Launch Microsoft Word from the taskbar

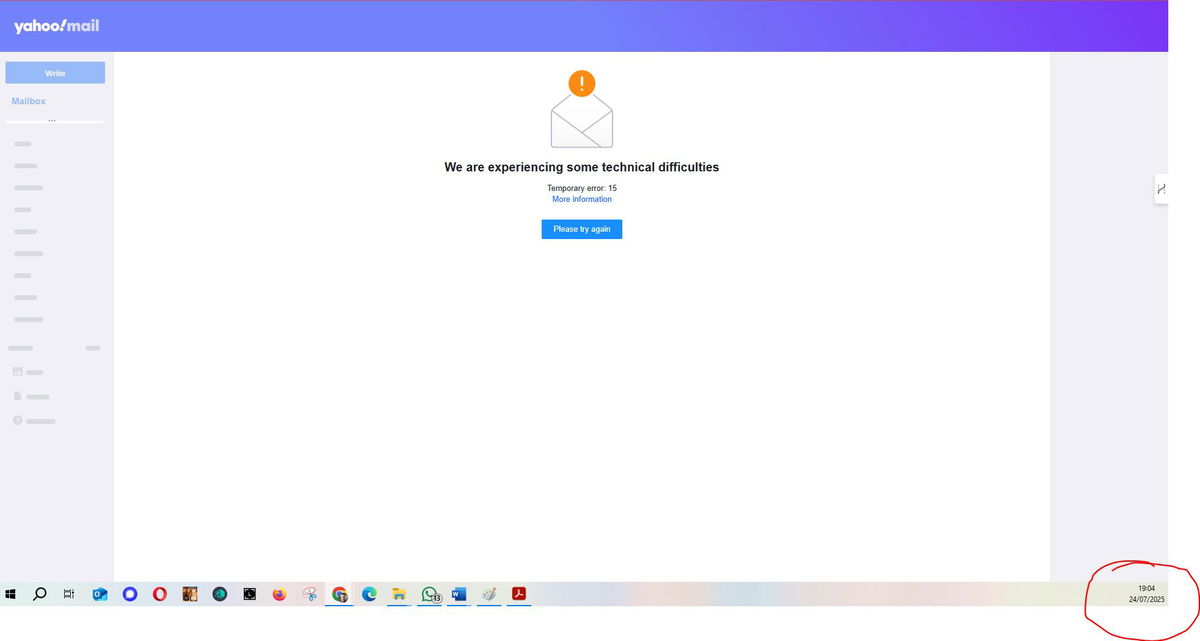[459, 593]
